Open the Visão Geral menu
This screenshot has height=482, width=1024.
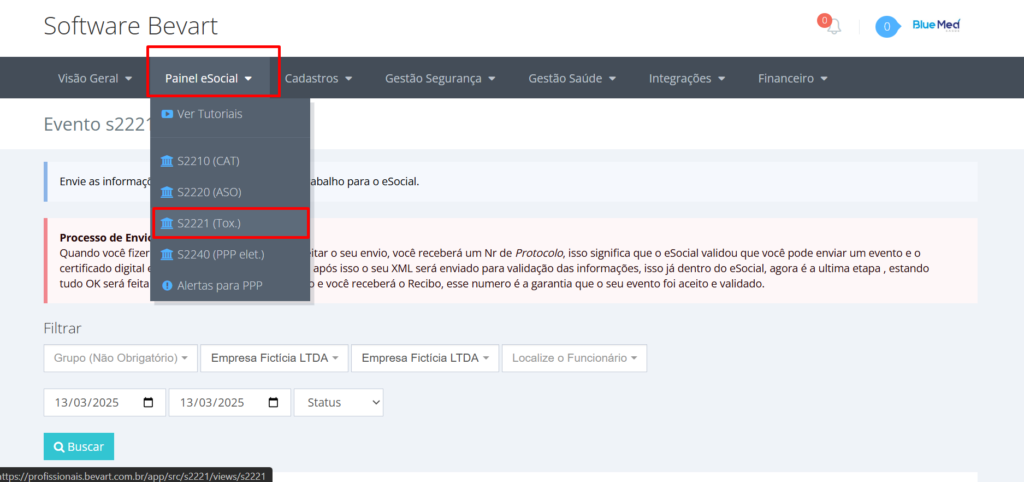(x=95, y=78)
